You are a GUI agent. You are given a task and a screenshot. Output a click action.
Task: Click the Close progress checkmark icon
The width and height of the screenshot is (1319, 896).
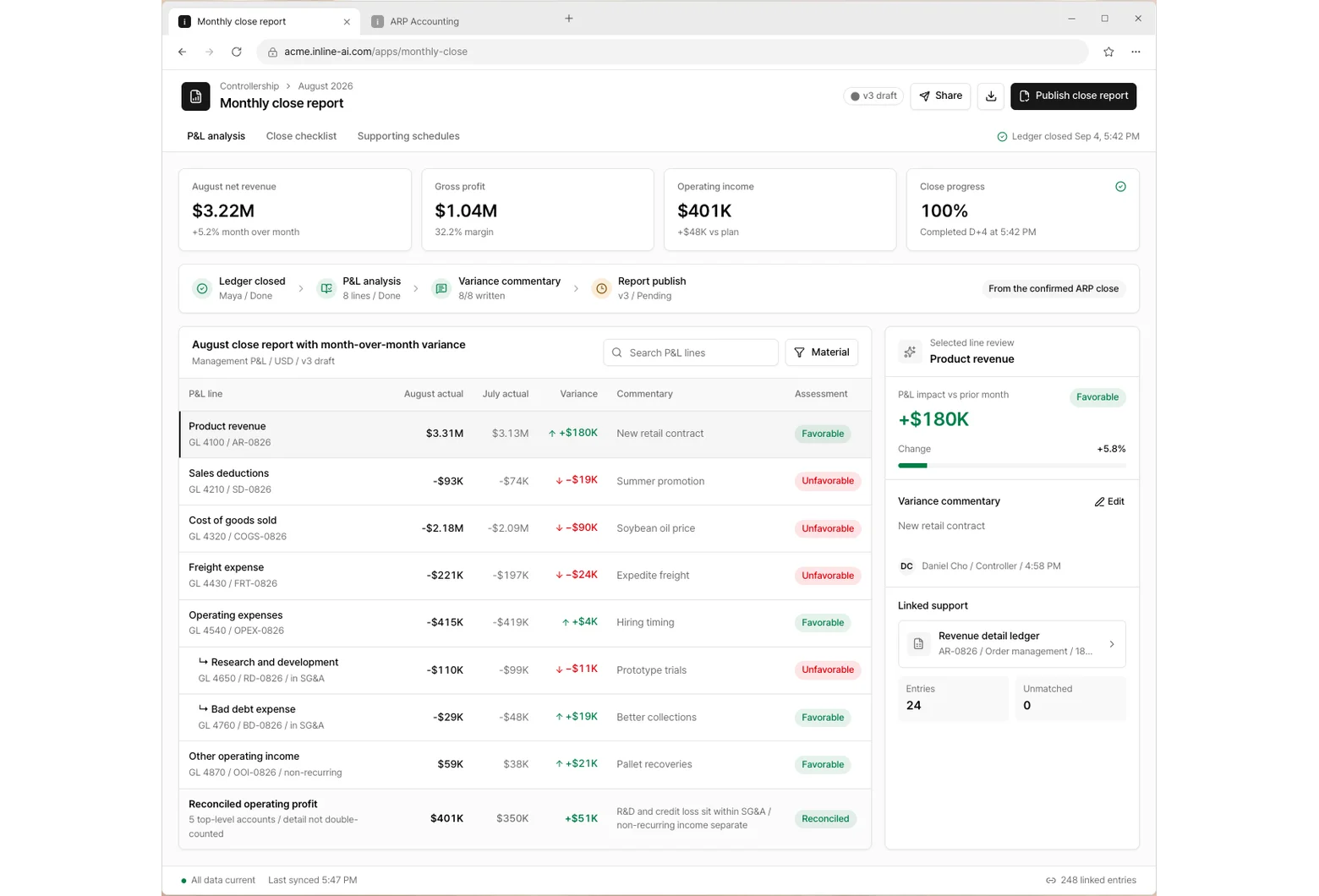click(1120, 187)
